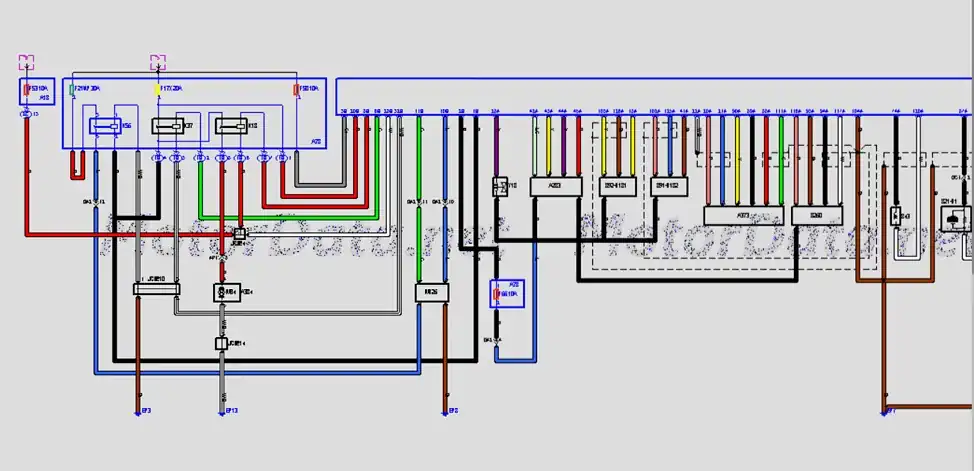Select the pink terminal marker above relay box
The width and height of the screenshot is (974, 471).
point(156,63)
